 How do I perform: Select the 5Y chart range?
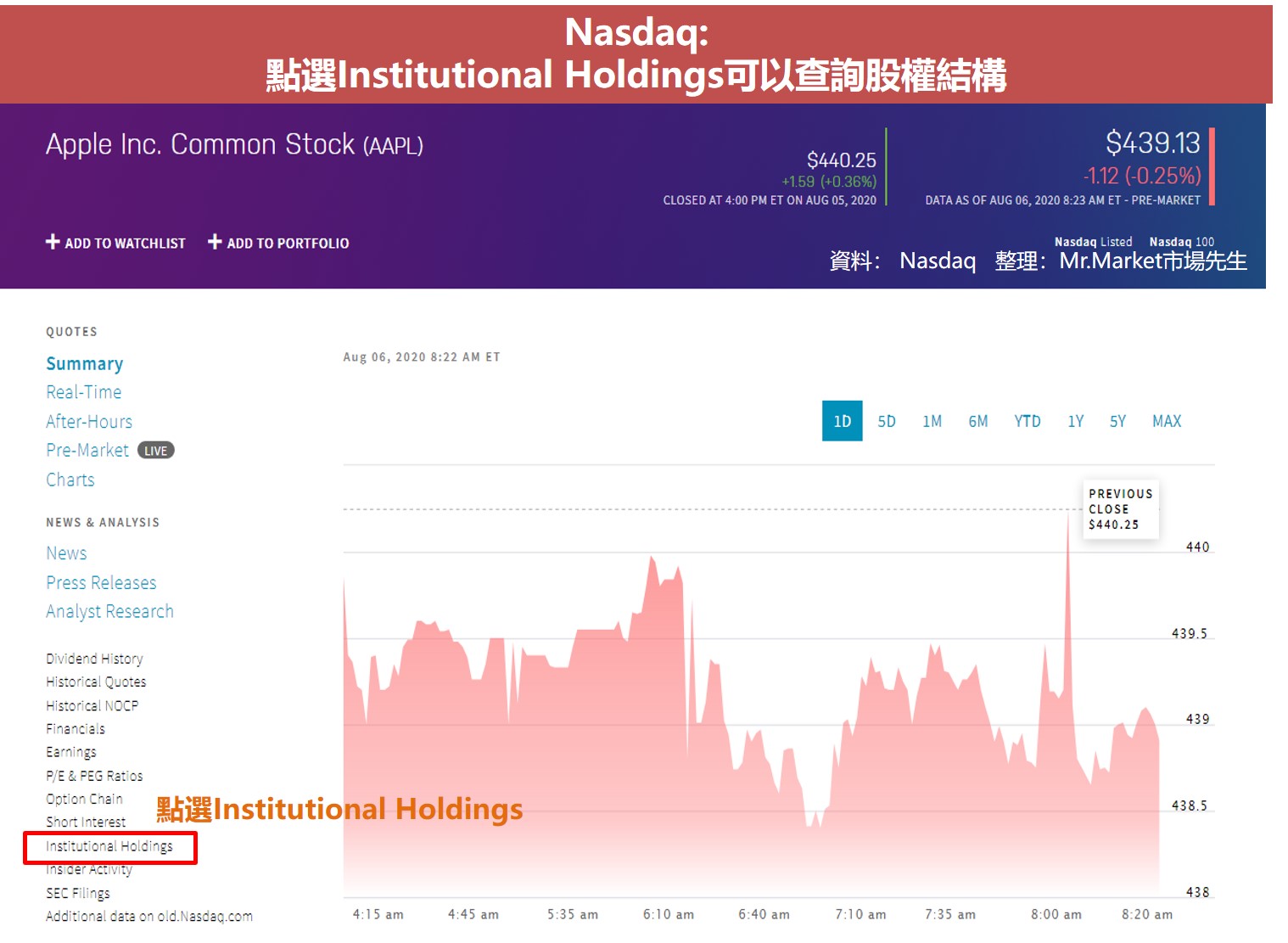pos(1118,421)
